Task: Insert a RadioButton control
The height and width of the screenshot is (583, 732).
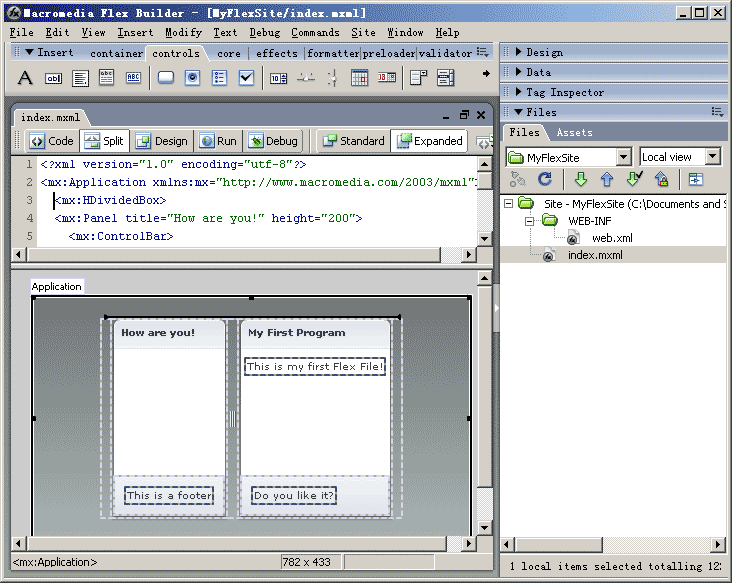Action: click(192, 77)
